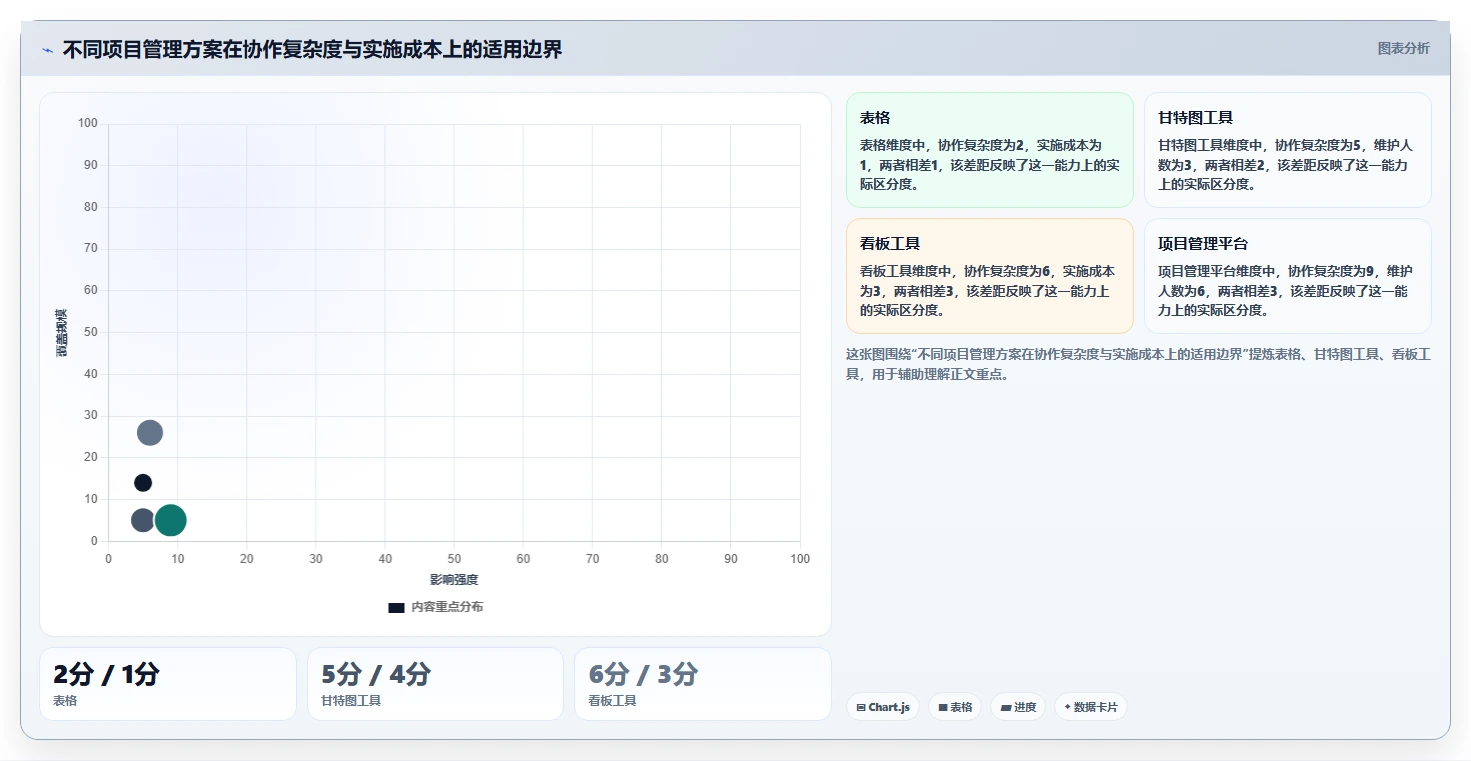Click the 2分 / 1分 stat card
1471x761 pixels.
tap(168, 684)
